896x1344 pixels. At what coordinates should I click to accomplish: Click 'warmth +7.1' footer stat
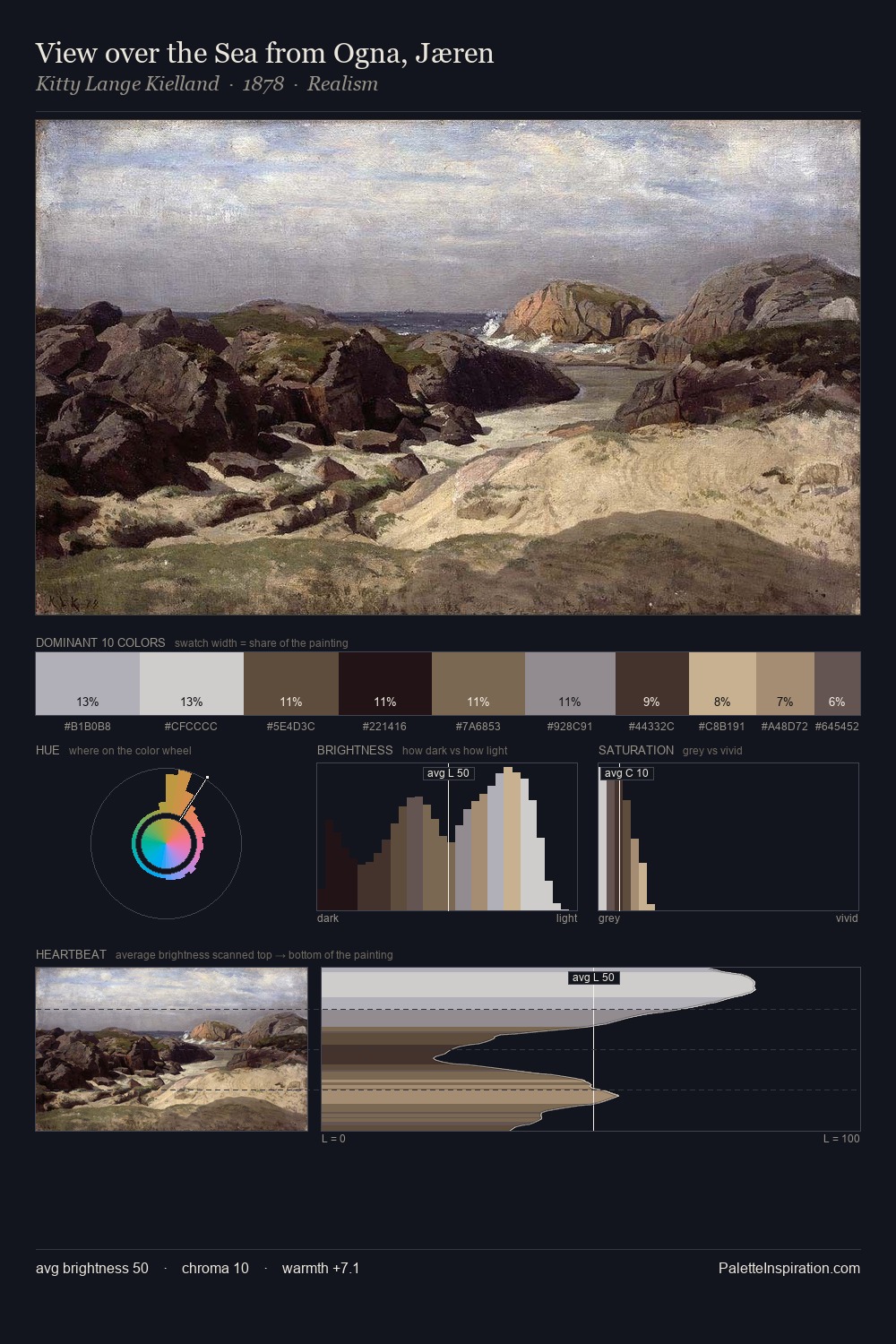click(x=321, y=1268)
